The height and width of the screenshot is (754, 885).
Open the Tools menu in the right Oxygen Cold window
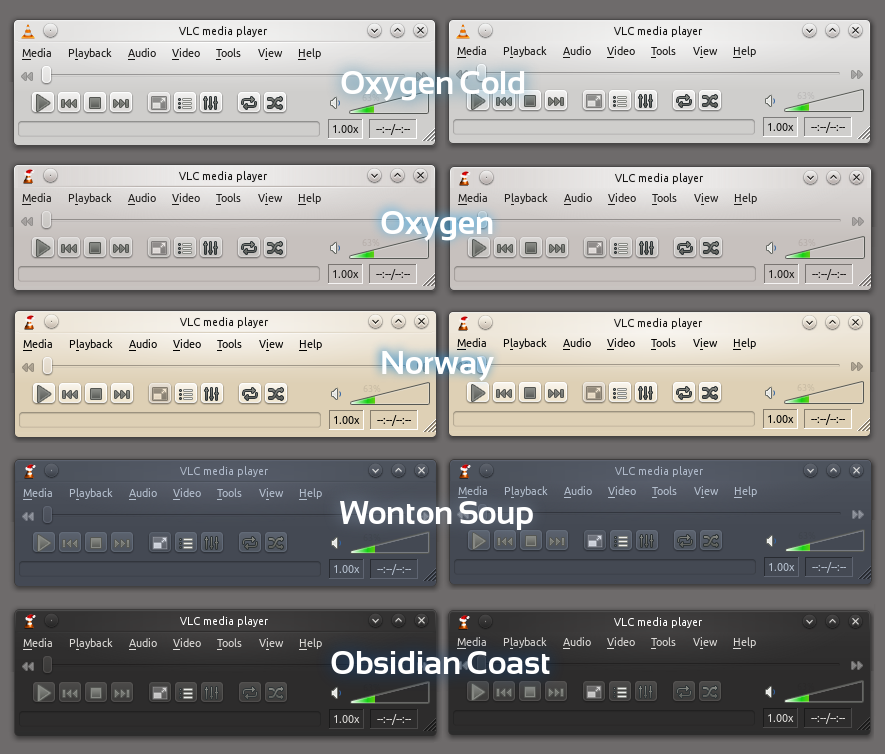point(663,51)
